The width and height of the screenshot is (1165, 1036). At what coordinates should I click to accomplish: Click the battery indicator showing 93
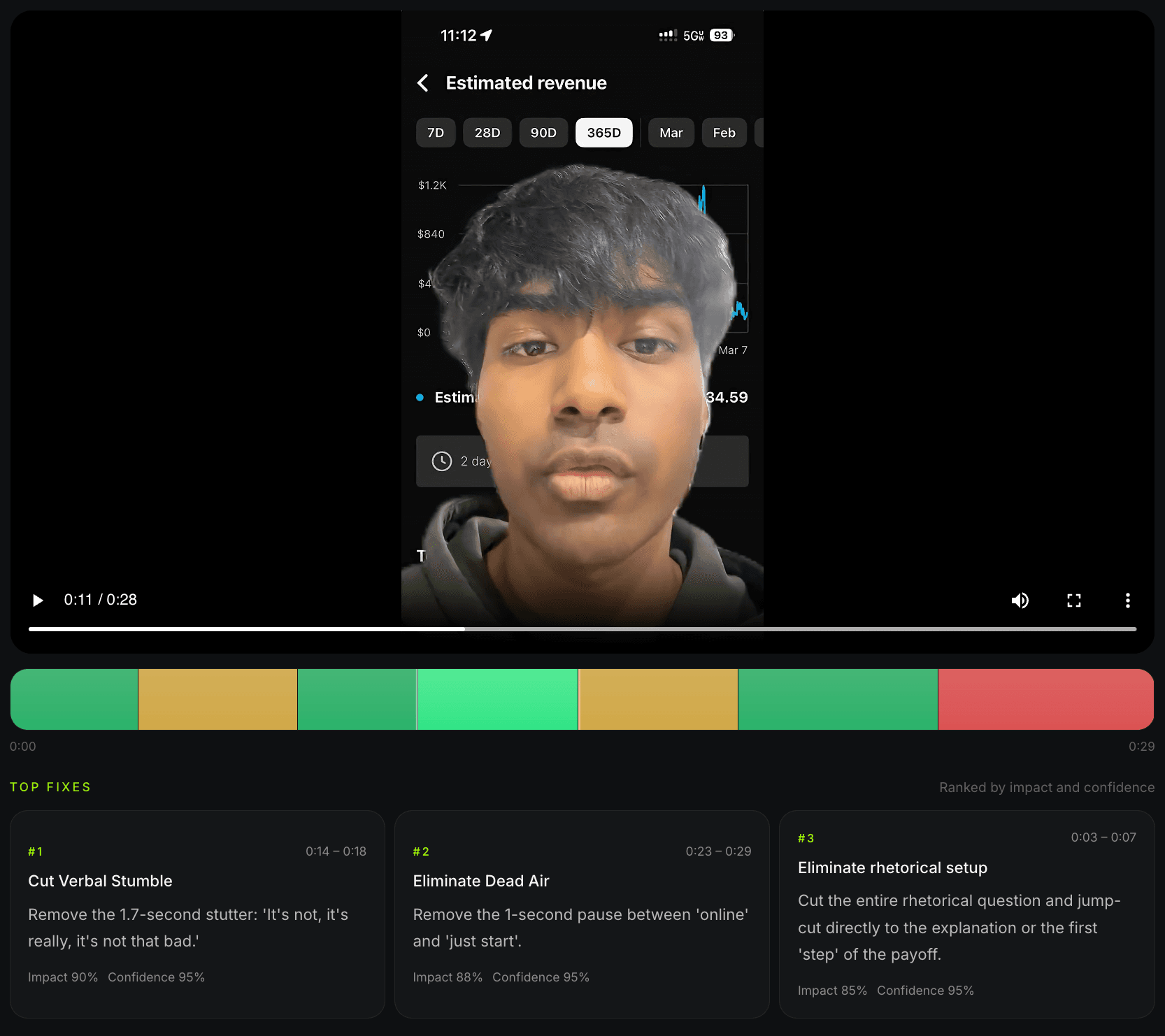721,34
